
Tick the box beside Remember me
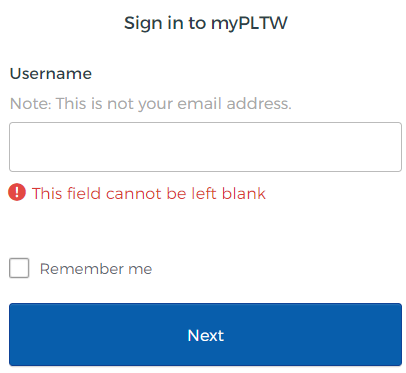tap(19, 268)
